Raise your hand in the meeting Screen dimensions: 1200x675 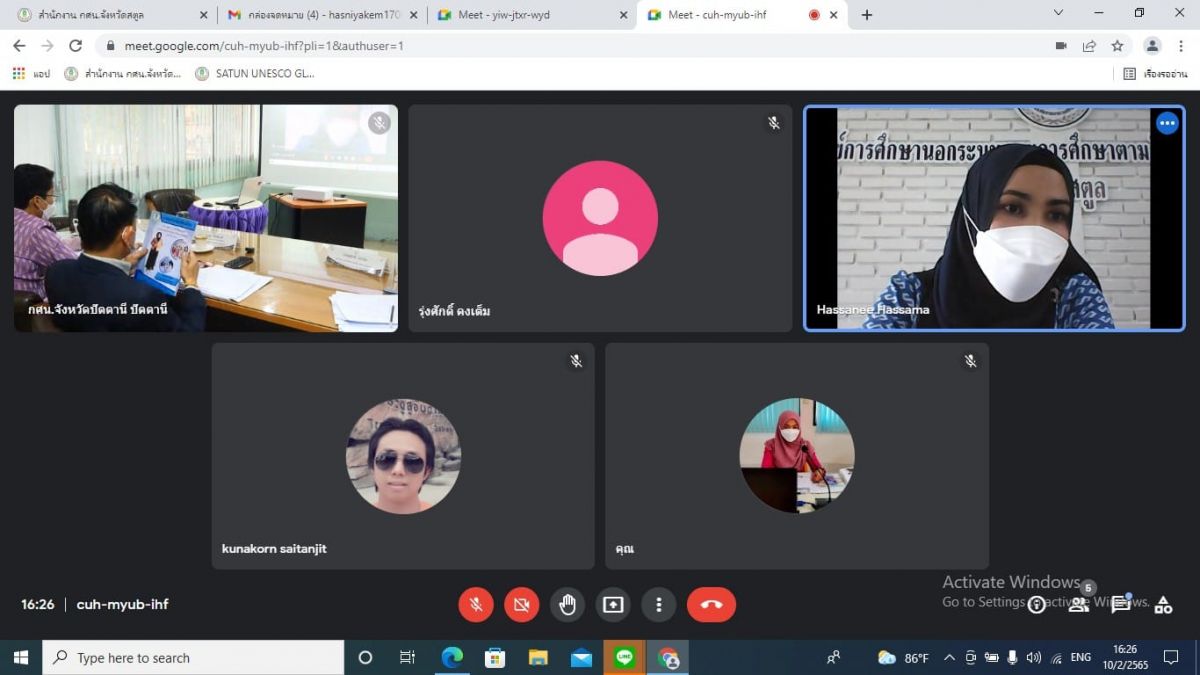(567, 604)
